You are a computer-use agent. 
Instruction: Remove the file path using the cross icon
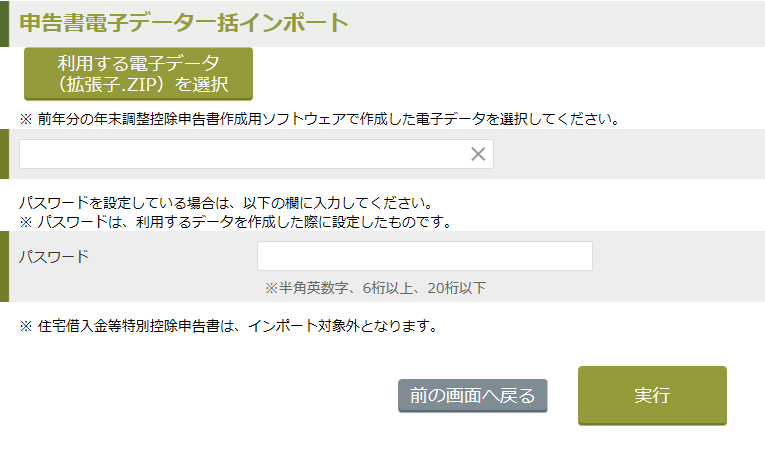coord(478,154)
